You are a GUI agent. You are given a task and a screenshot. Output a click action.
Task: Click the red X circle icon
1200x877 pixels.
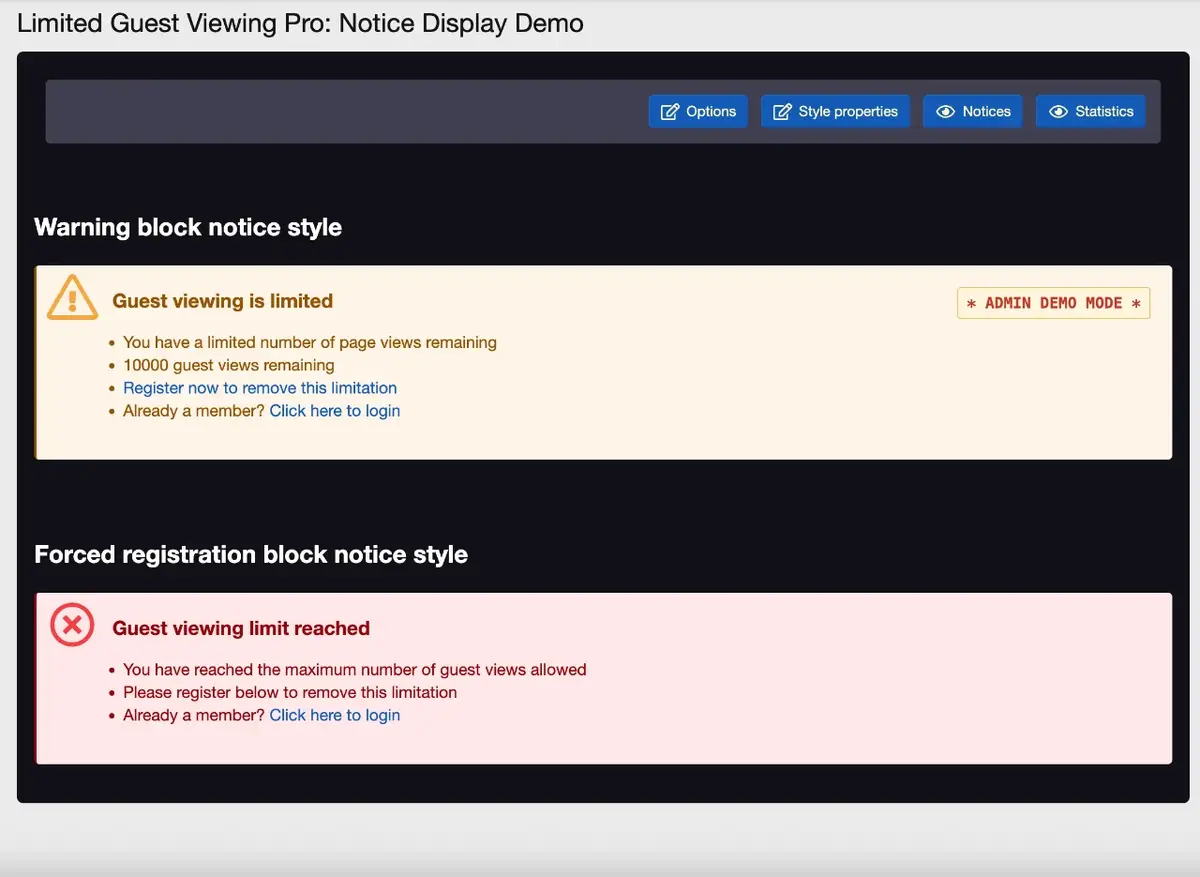tap(72, 626)
